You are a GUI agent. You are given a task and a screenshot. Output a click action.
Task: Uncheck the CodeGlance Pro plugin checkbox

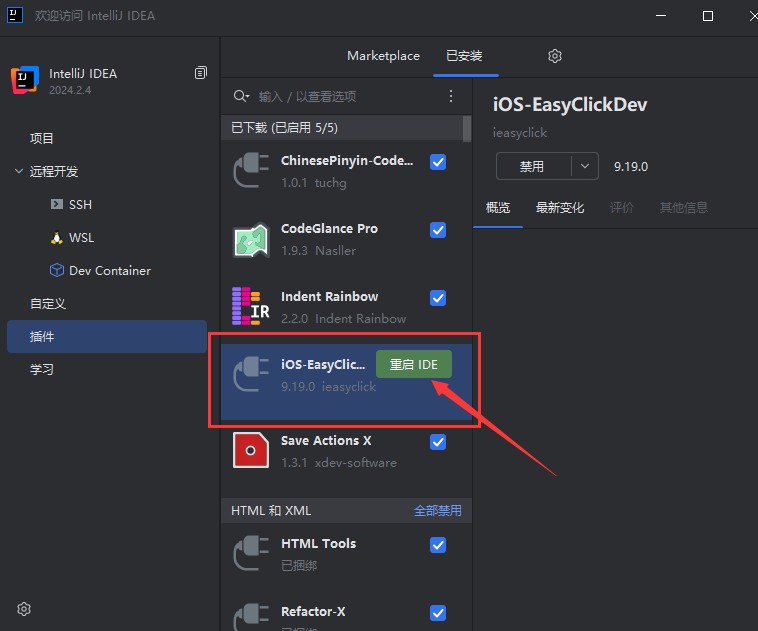(438, 230)
